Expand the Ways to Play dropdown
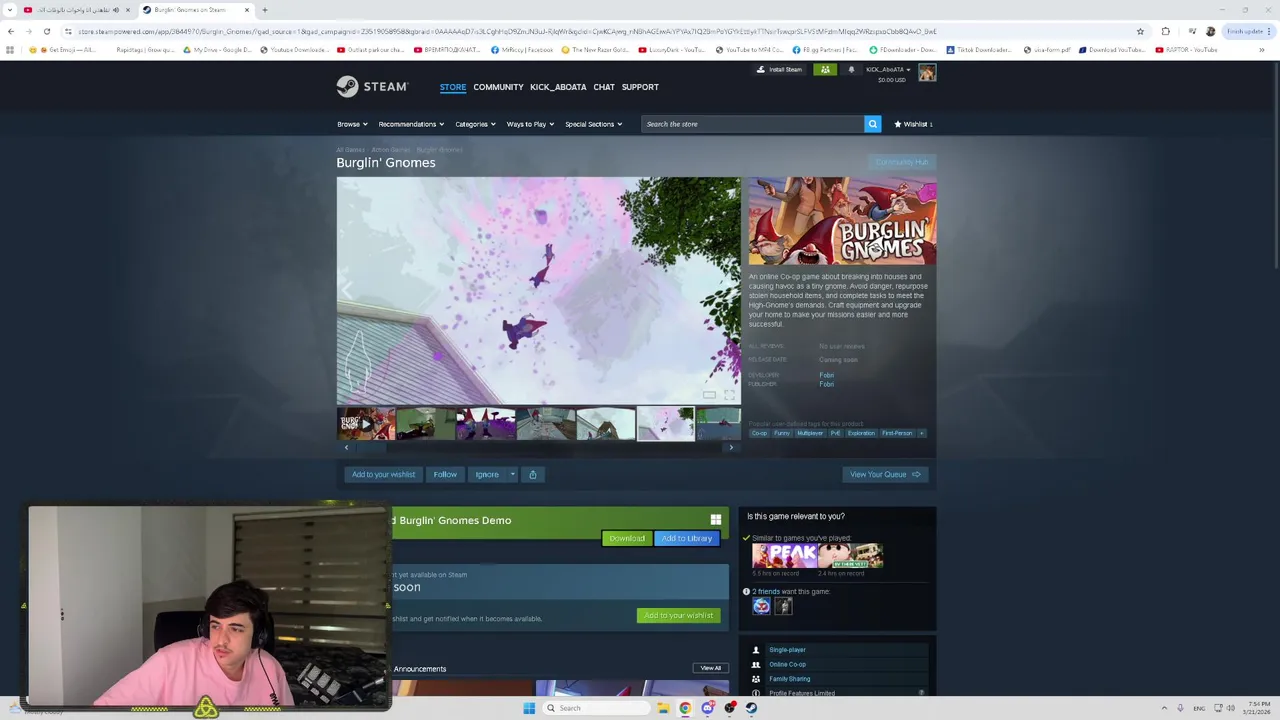This screenshot has height=720, width=1280. click(x=530, y=124)
